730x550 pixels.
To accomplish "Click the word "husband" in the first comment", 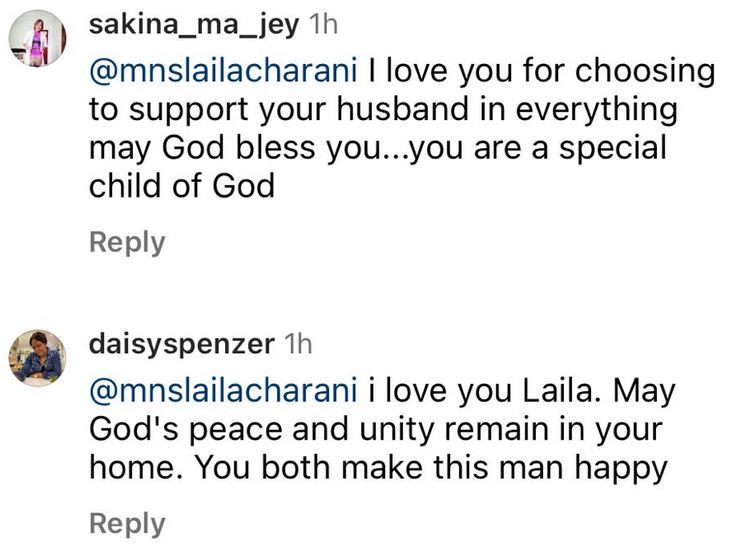I will click(x=403, y=109).
